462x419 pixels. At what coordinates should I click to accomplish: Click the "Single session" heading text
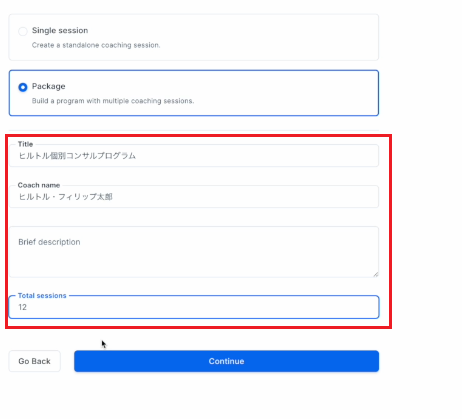(60, 30)
